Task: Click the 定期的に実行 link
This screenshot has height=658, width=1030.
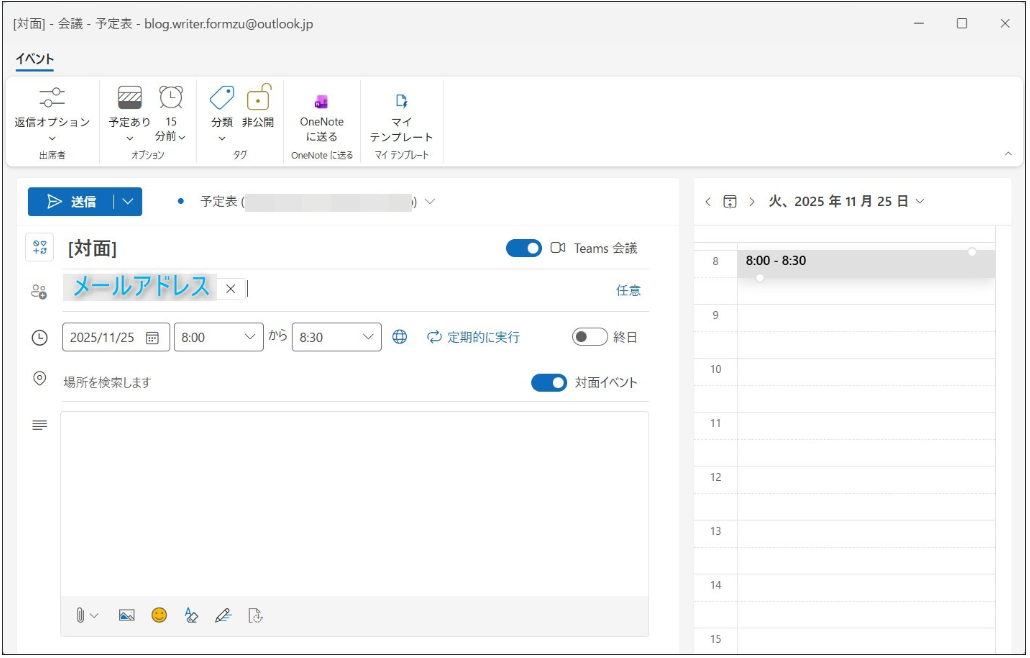Action: click(x=473, y=337)
